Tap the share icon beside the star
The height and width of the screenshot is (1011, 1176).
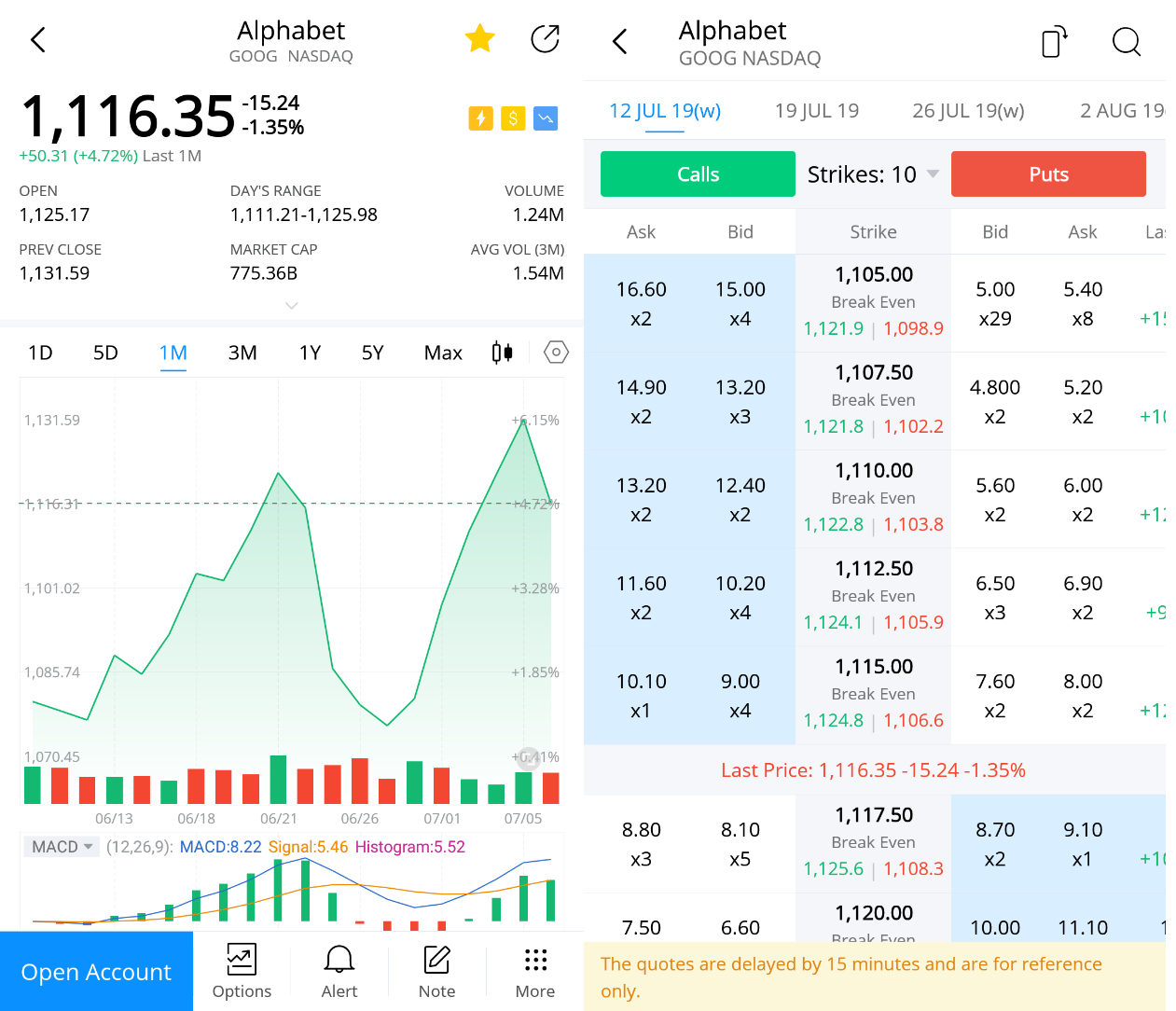coord(545,39)
